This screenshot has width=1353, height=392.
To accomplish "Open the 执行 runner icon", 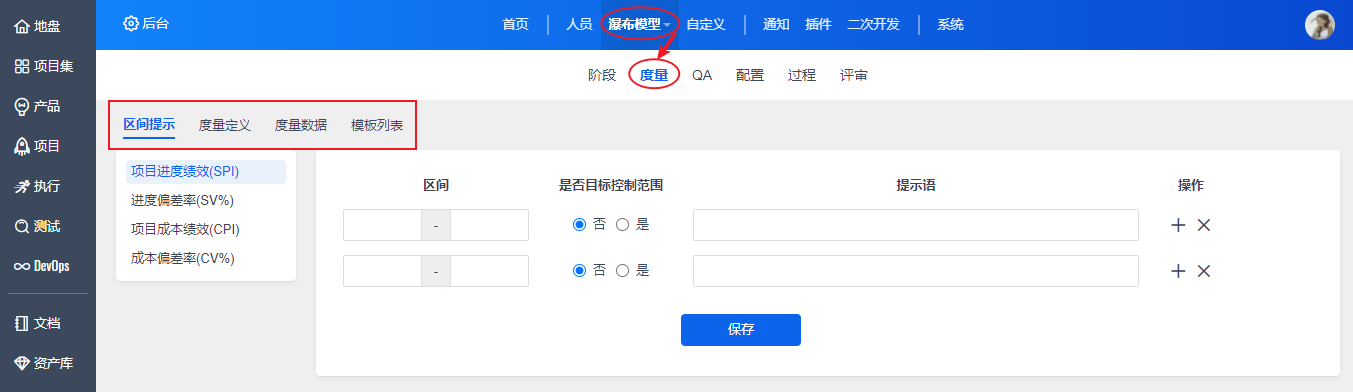I will pos(22,186).
